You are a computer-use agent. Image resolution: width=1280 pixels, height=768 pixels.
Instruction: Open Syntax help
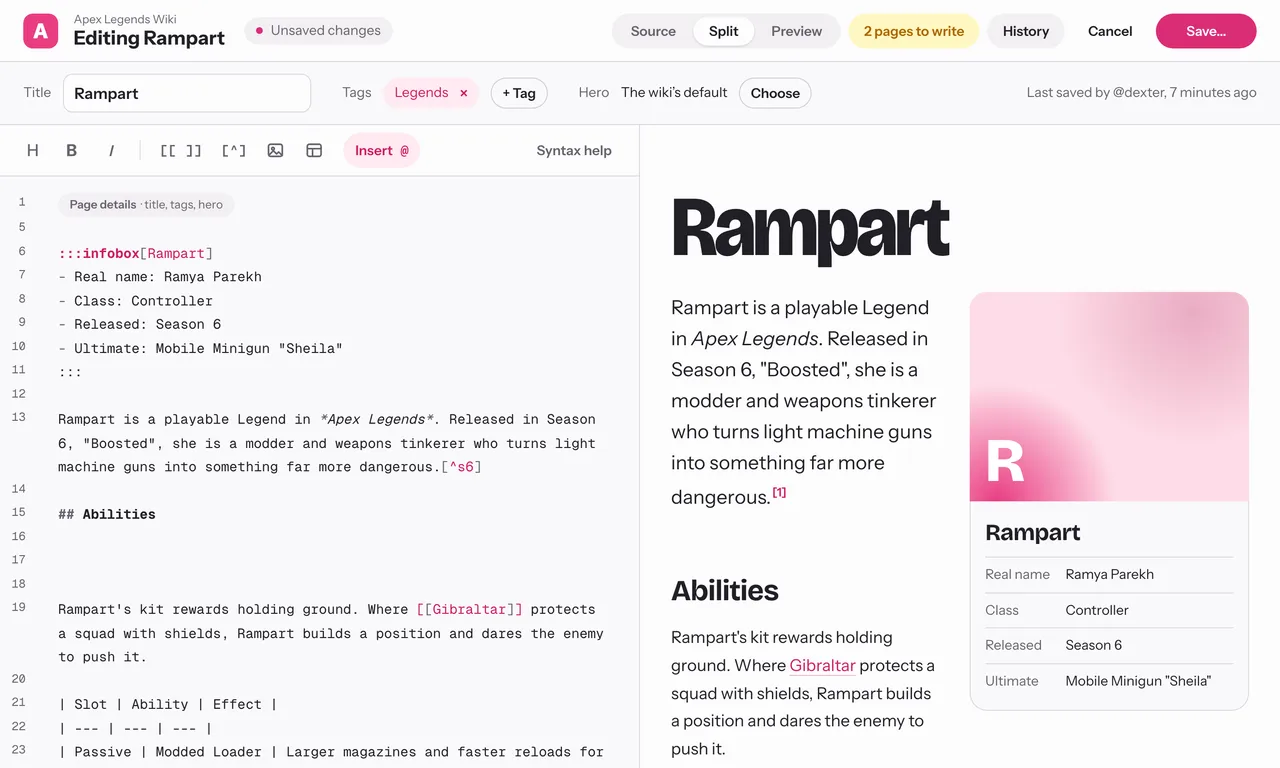tap(574, 150)
